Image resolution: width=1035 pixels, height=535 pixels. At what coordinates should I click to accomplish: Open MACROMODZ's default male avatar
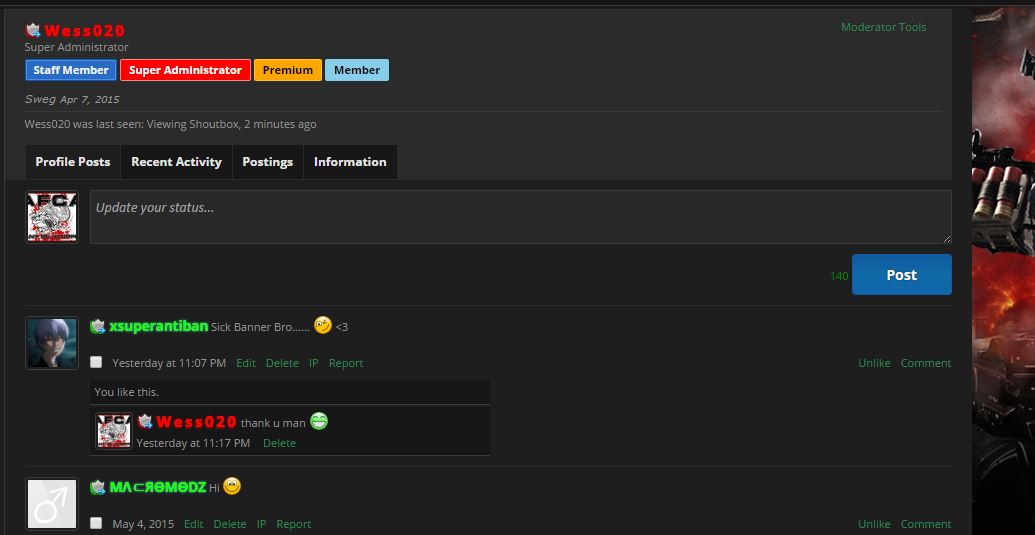pos(51,503)
